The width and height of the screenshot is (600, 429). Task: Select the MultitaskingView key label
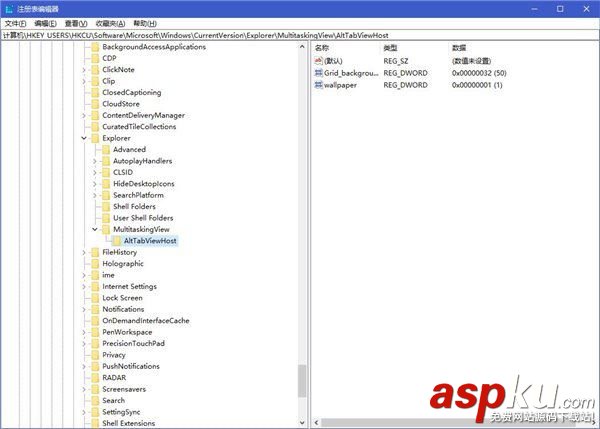[141, 229]
